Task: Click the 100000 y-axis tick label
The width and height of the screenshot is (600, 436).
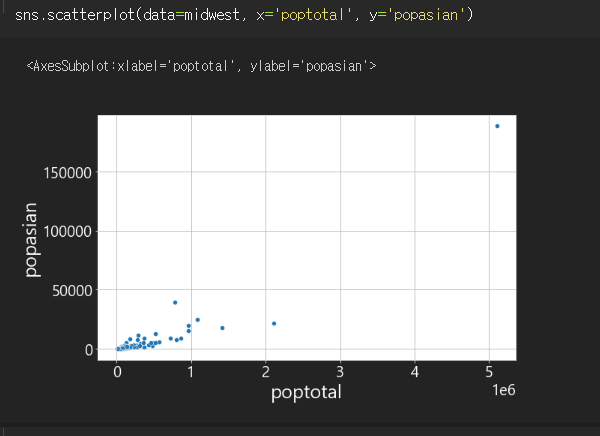Action: tap(67, 232)
